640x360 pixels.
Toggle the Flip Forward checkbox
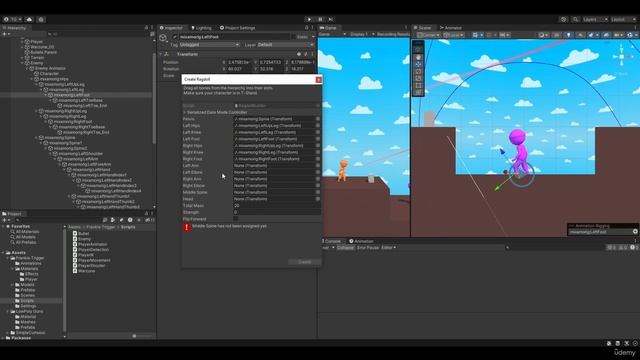[236, 219]
